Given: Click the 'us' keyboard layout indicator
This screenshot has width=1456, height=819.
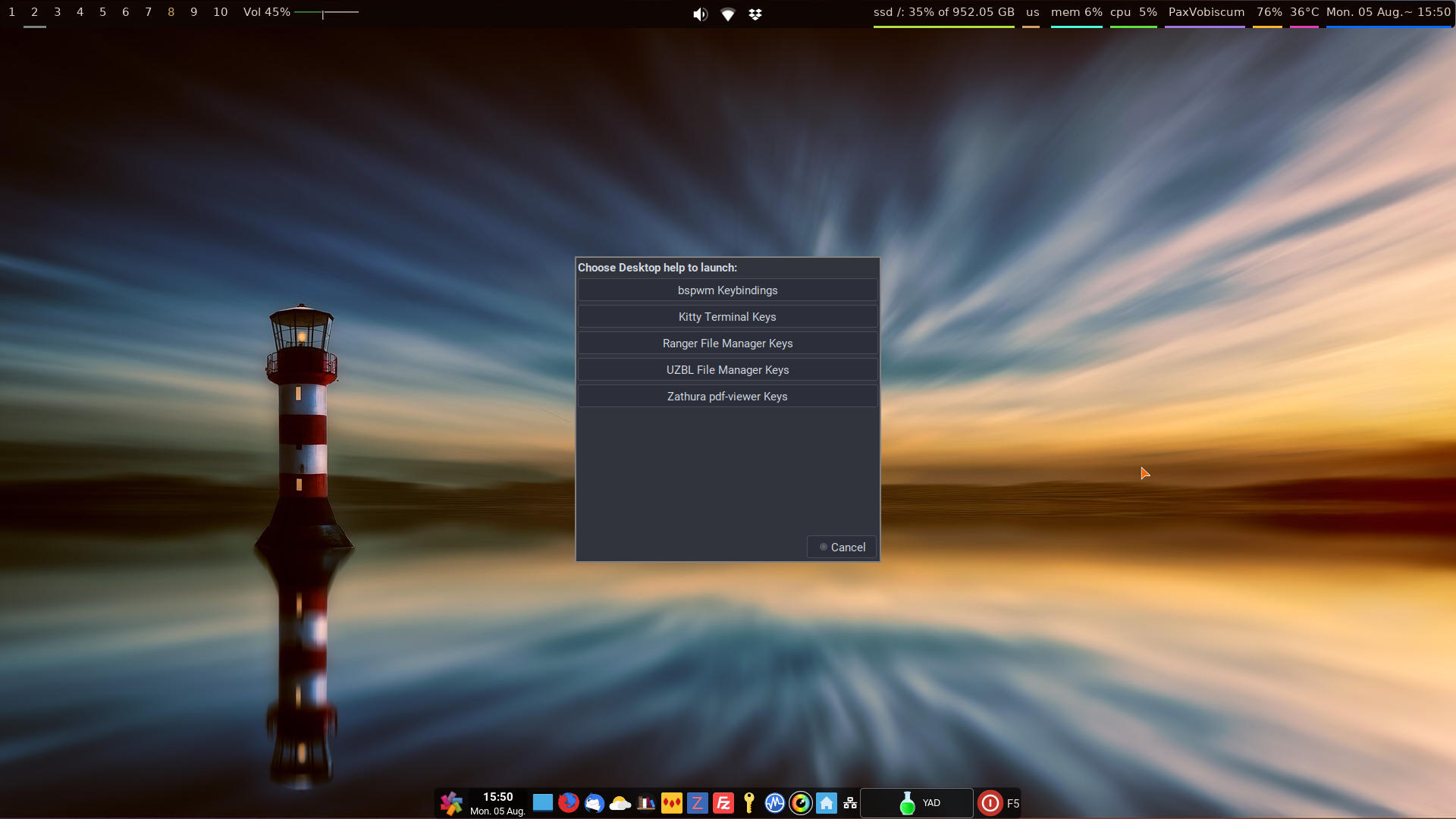Looking at the screenshot, I should pos(1033,12).
